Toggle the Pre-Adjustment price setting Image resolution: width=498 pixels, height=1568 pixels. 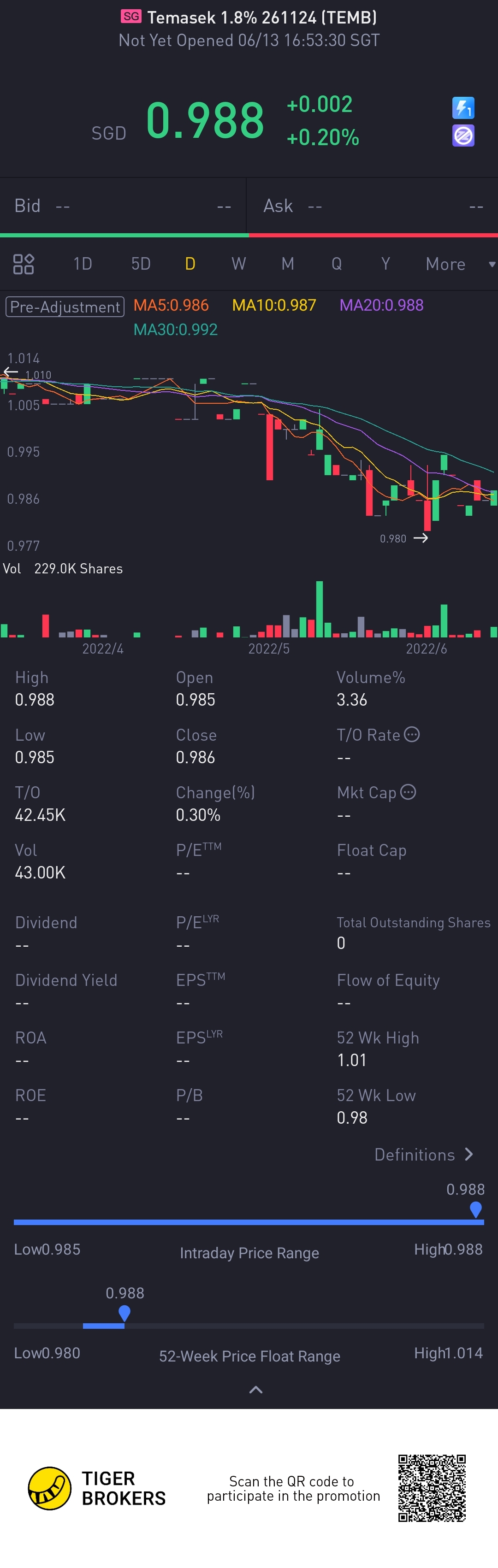[65, 306]
